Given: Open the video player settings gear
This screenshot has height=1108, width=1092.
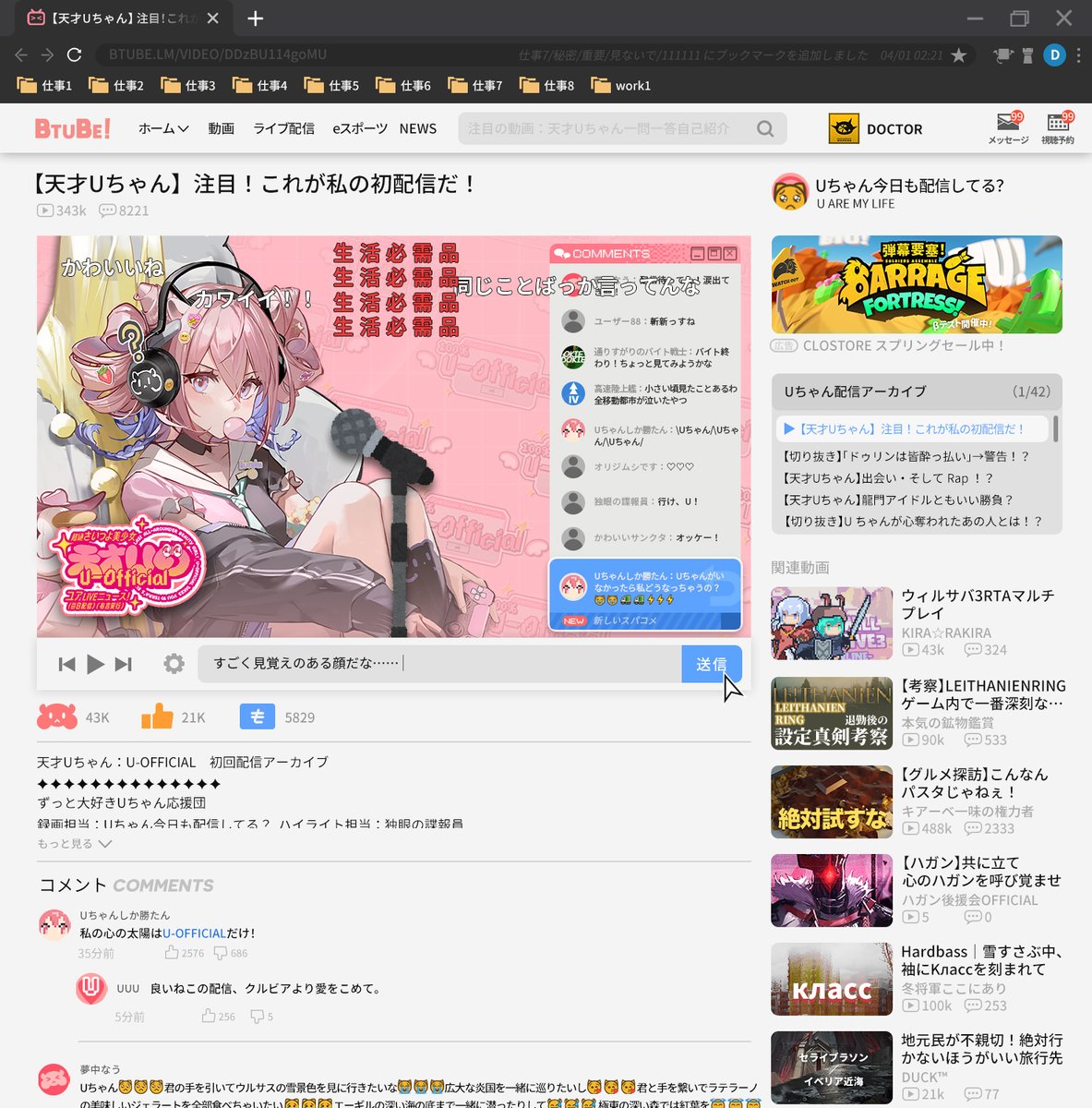Looking at the screenshot, I should coord(174,664).
